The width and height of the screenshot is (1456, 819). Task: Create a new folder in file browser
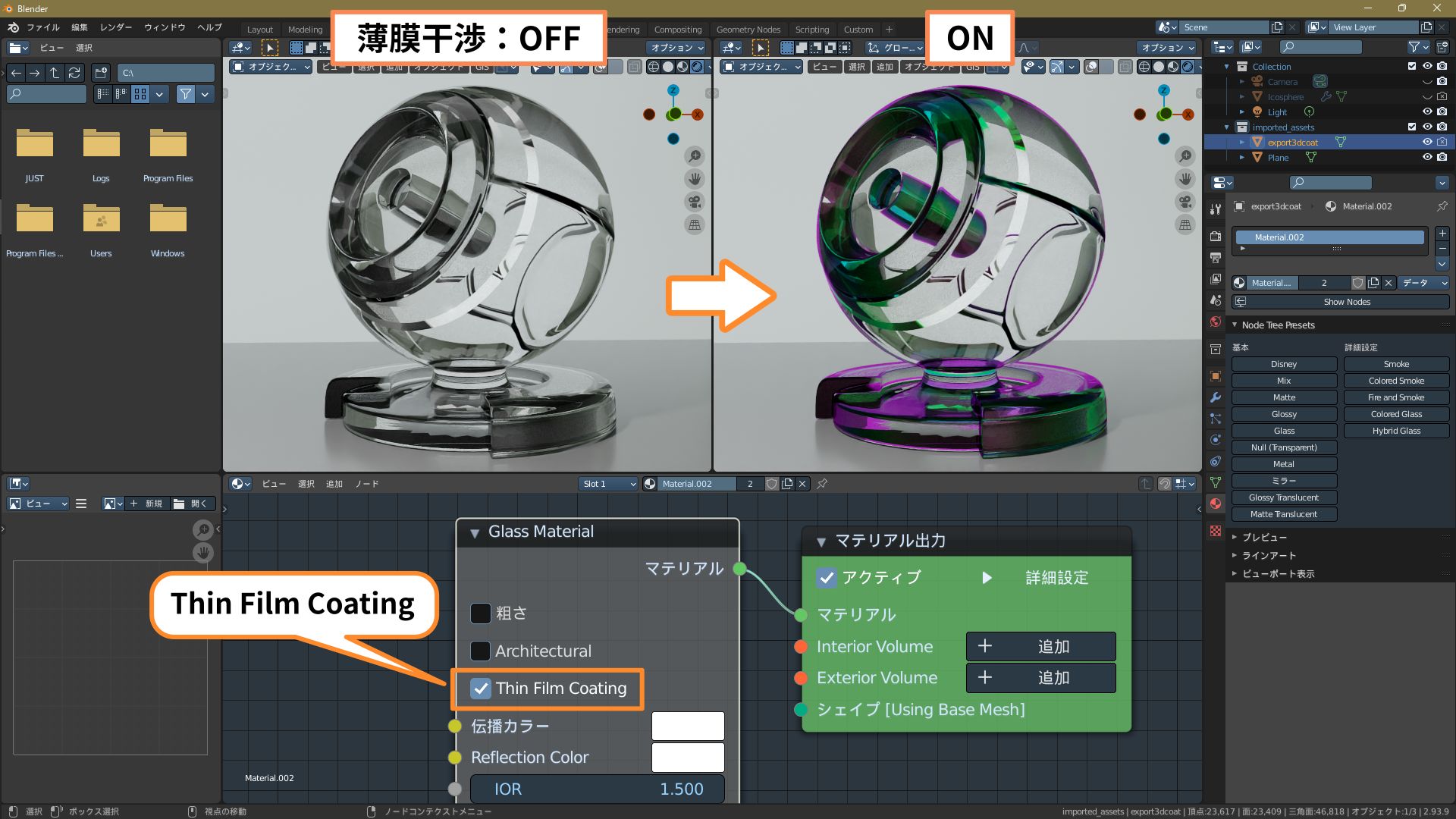101,73
